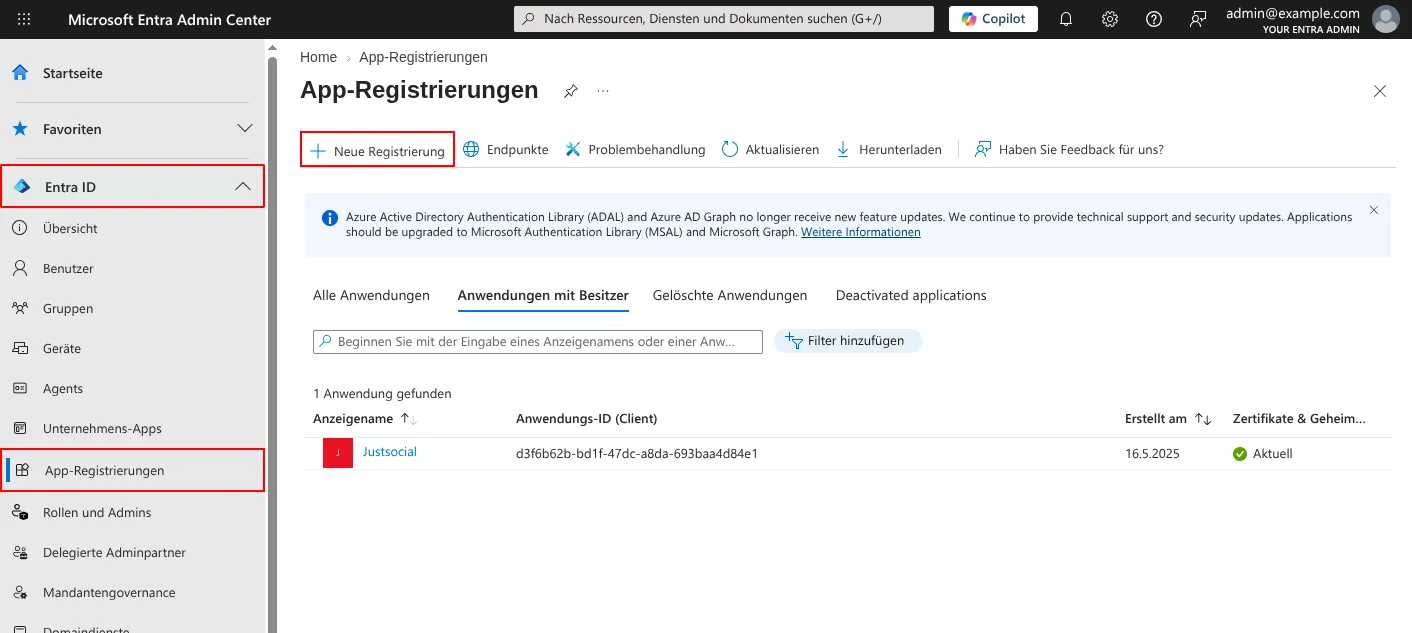
Task: Click Home in the breadcrumb
Action: tap(318, 57)
